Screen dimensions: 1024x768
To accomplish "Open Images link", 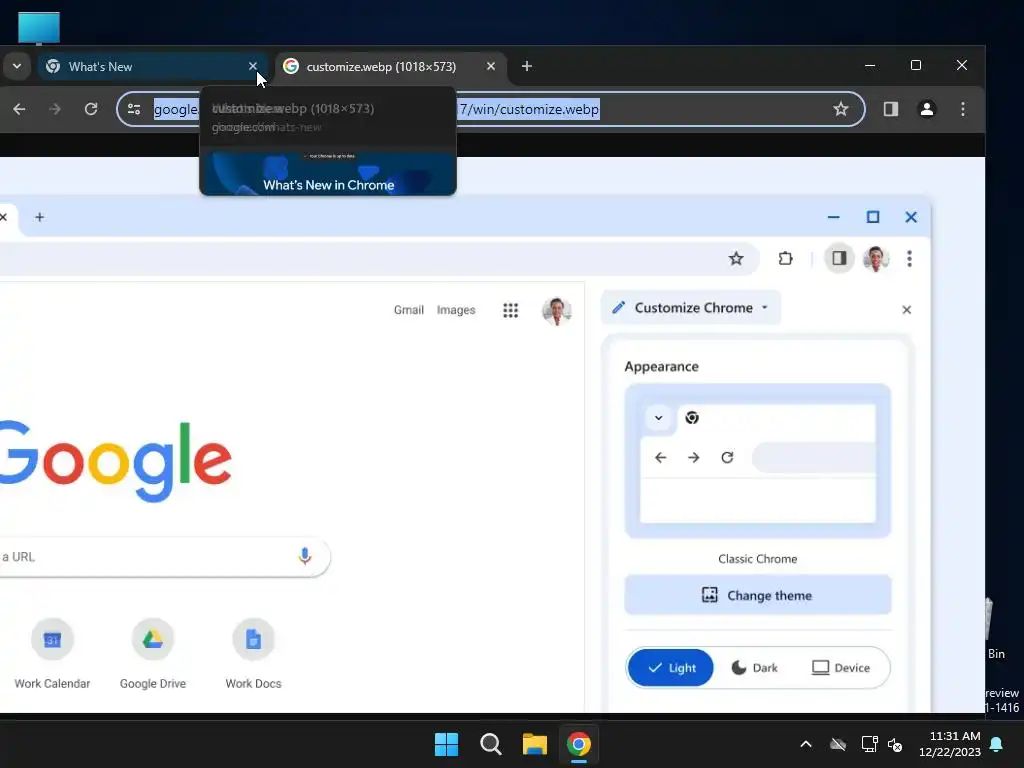I will (456, 310).
